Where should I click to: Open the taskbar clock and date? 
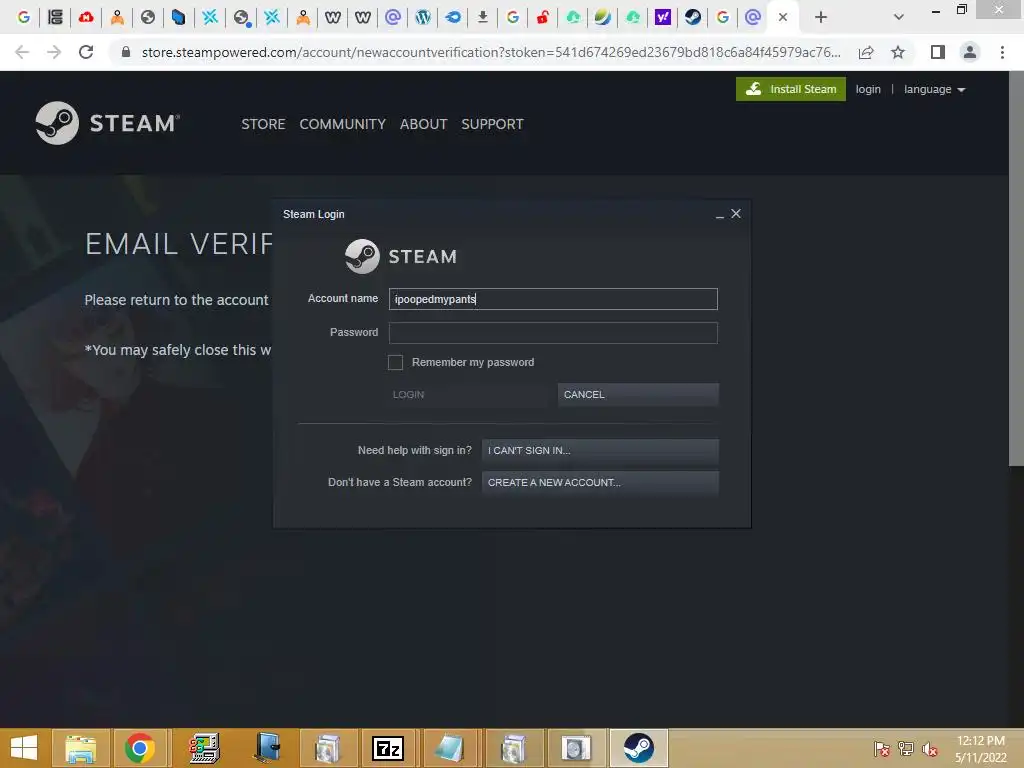980,749
